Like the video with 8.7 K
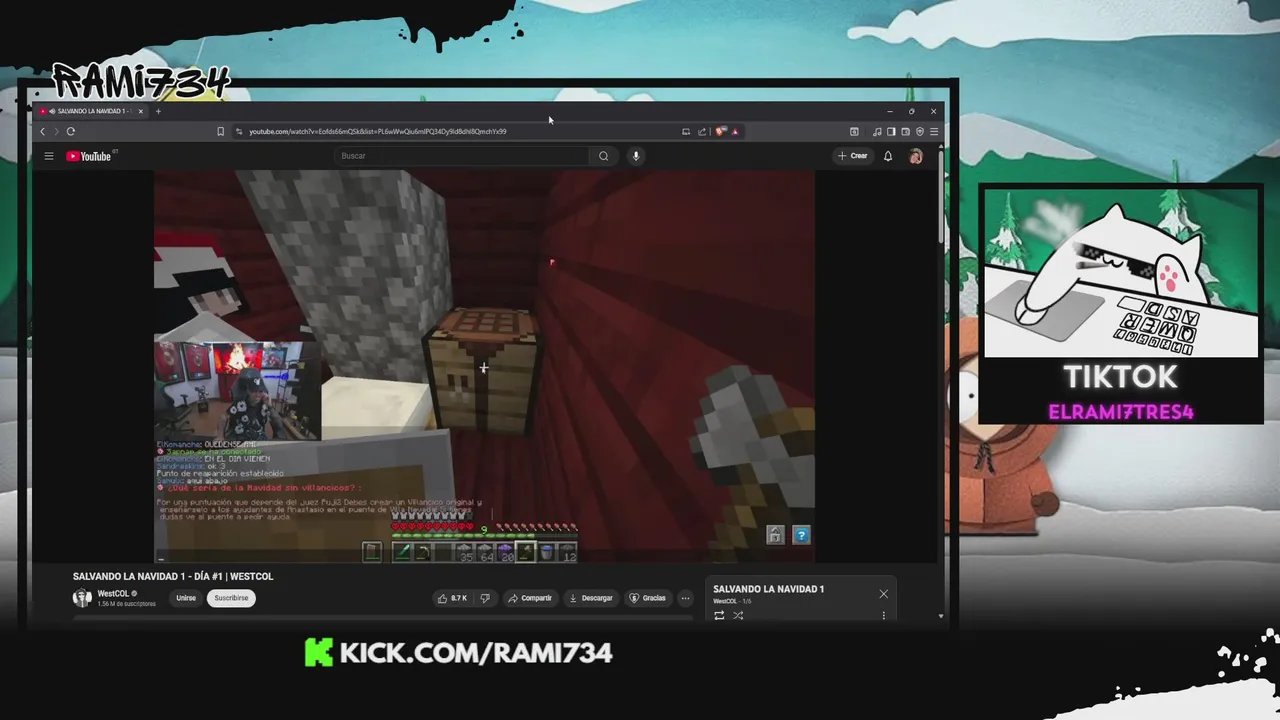This screenshot has height=720, width=1280. click(452, 598)
